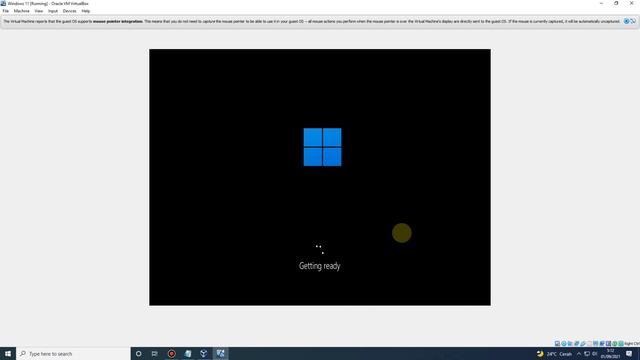Click the taskbar search box
640x360 pixels.
pyautogui.click(x=73, y=353)
